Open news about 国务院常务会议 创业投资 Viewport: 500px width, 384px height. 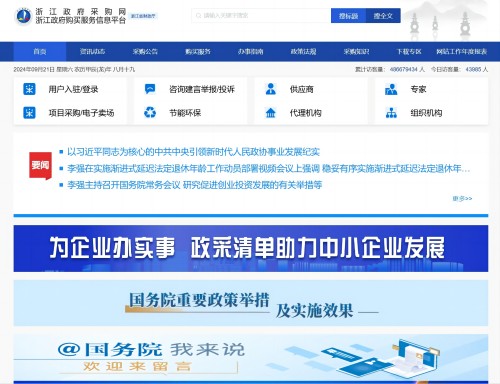click(x=195, y=185)
